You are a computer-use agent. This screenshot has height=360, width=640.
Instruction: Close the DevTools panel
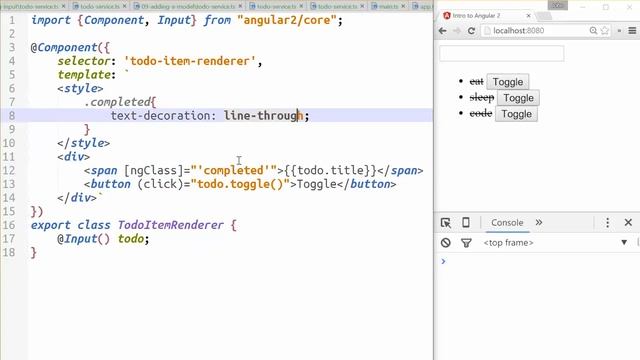click(628, 222)
